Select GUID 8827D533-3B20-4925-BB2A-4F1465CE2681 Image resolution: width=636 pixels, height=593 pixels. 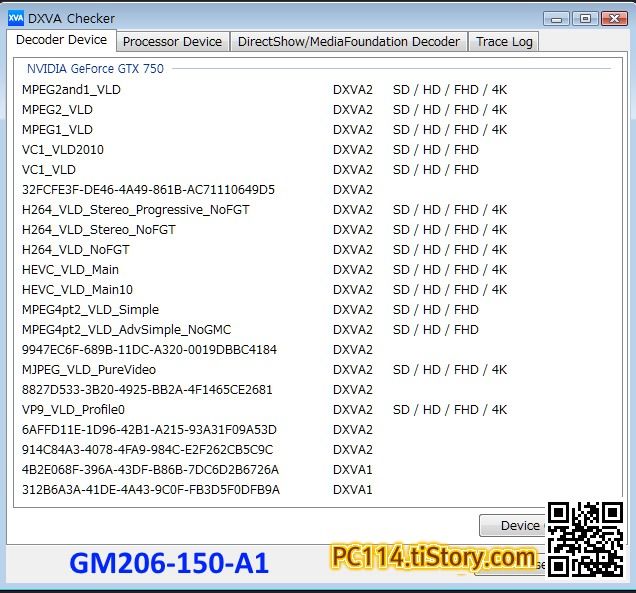tap(197, 390)
